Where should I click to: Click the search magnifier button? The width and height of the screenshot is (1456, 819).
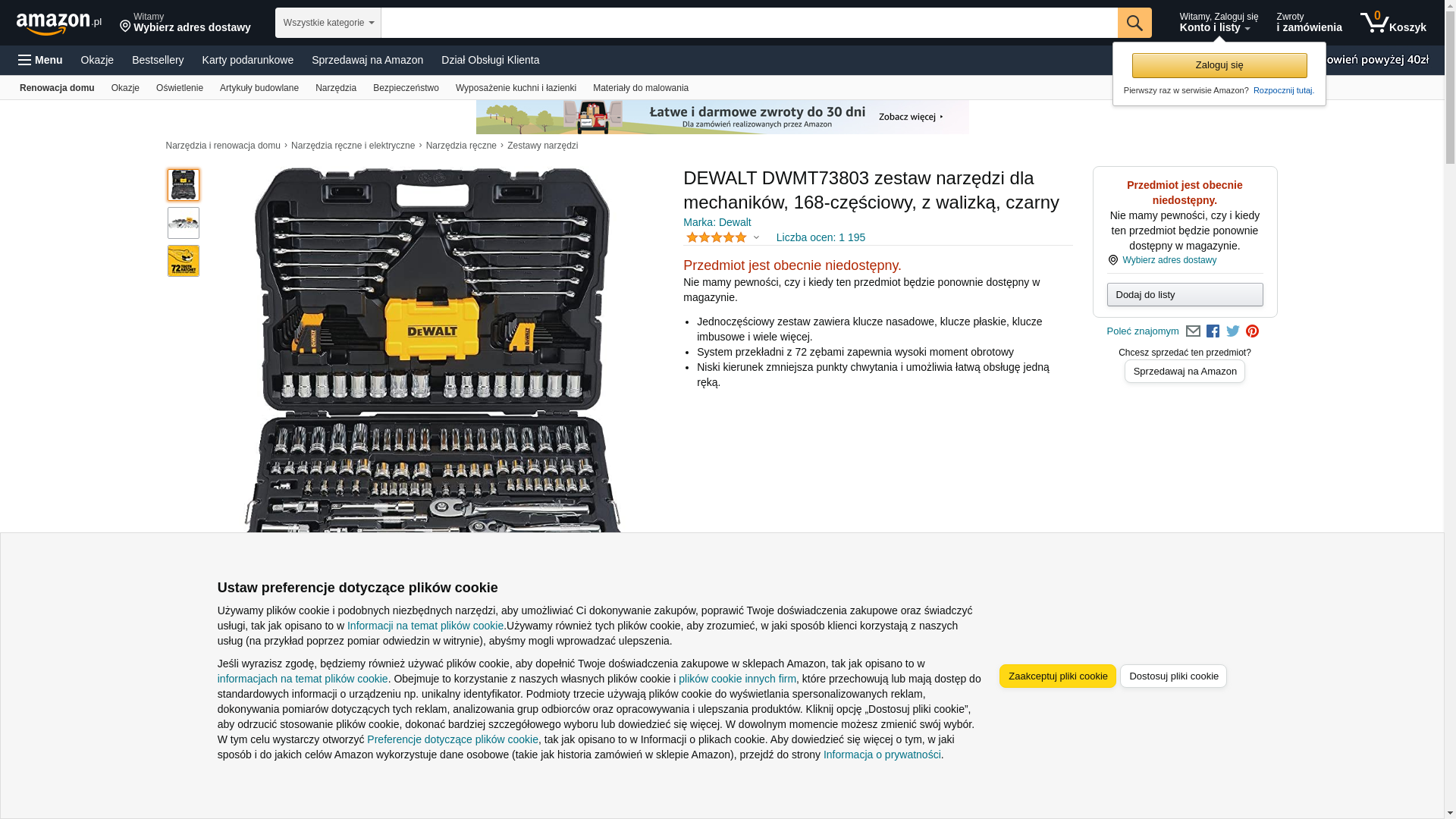[1134, 23]
